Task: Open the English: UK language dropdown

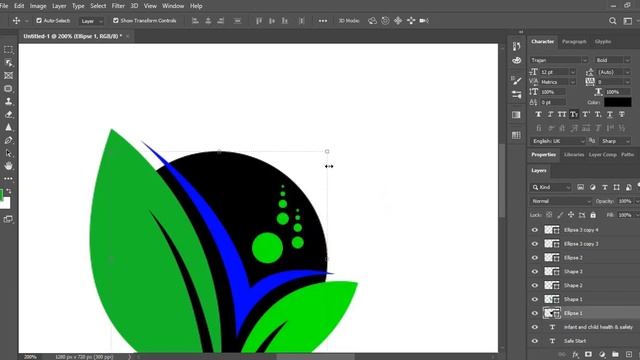Action: tap(558, 141)
